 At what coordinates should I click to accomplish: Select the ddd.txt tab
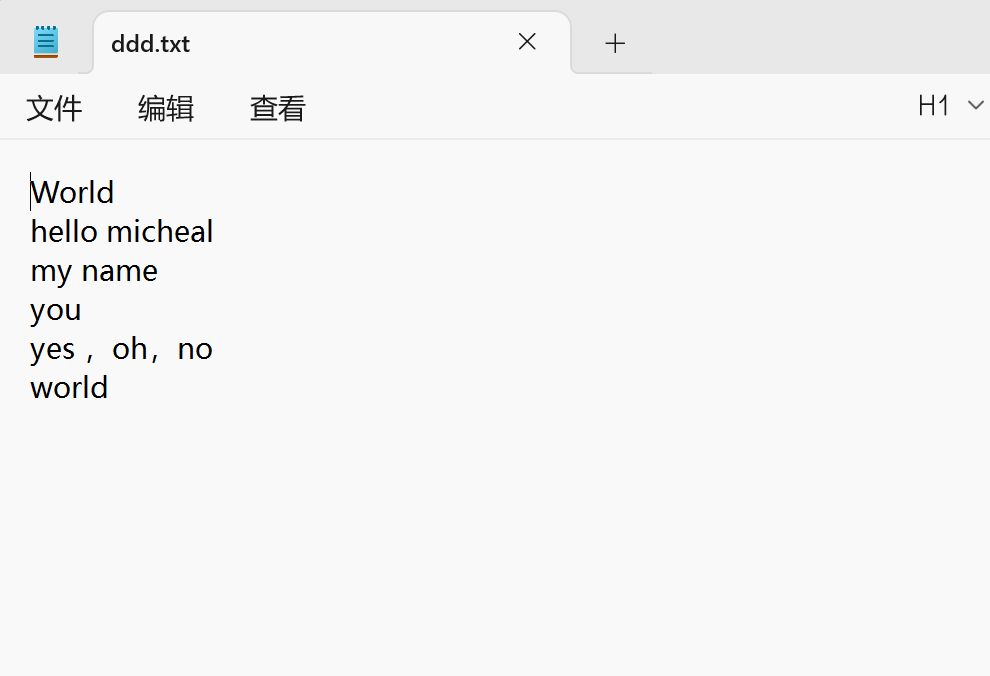[300, 43]
